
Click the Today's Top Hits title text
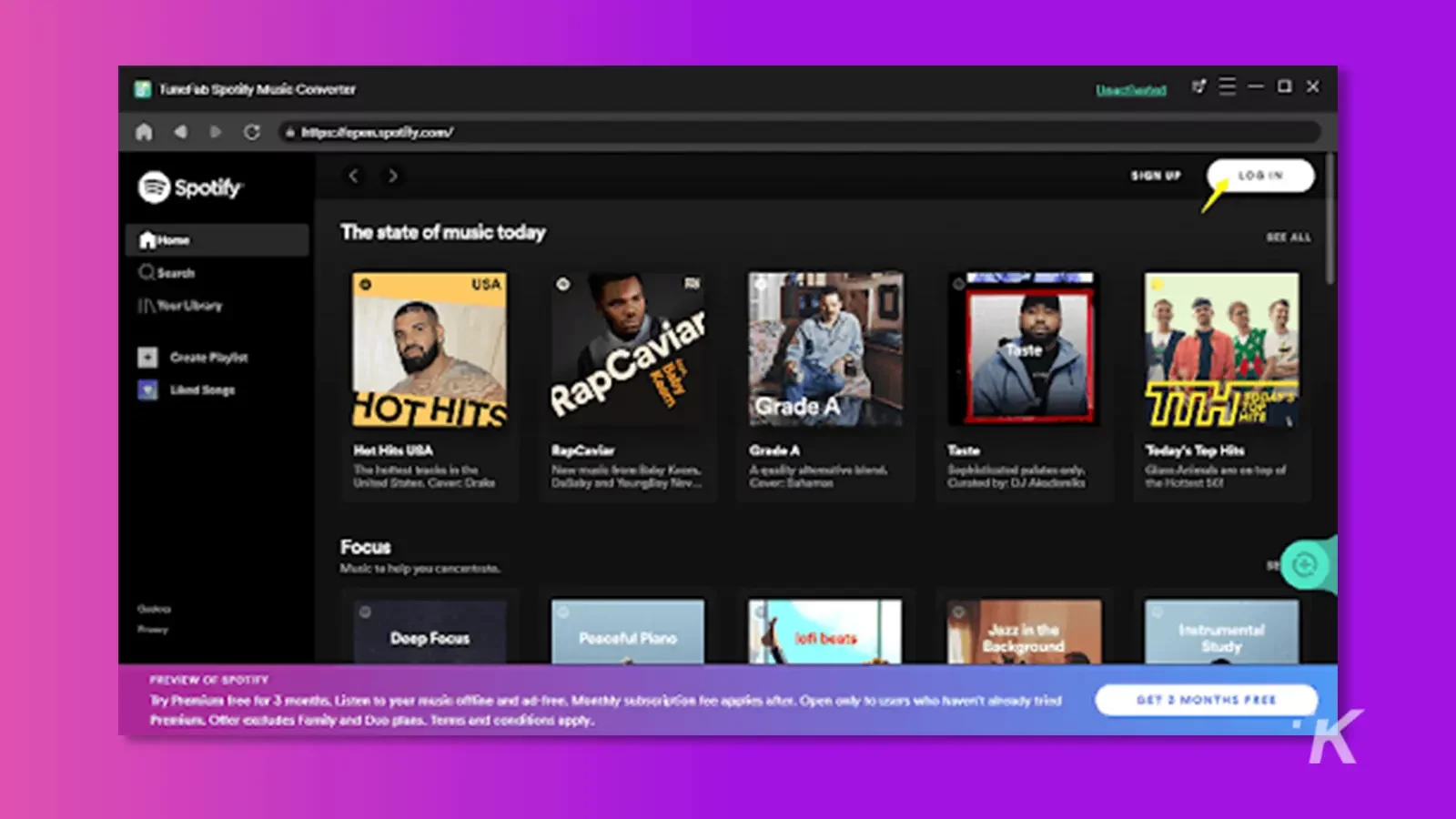click(x=1195, y=450)
